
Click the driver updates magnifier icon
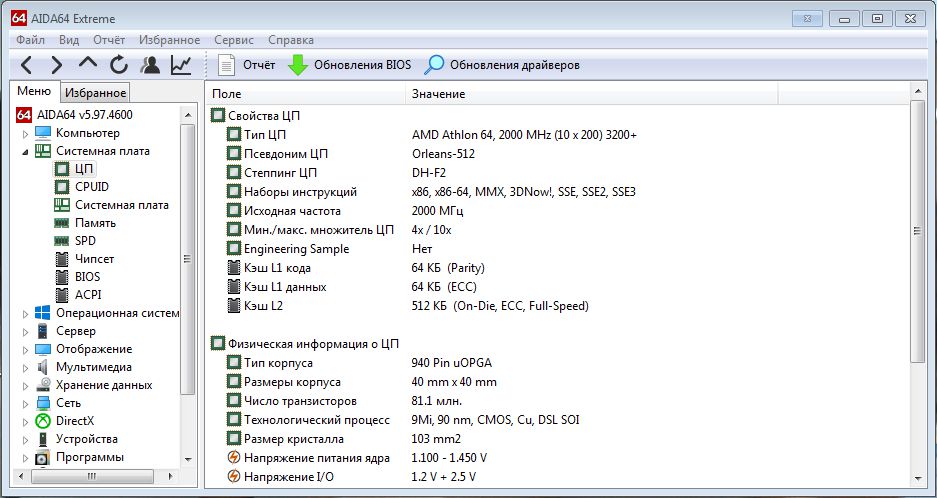click(x=434, y=65)
